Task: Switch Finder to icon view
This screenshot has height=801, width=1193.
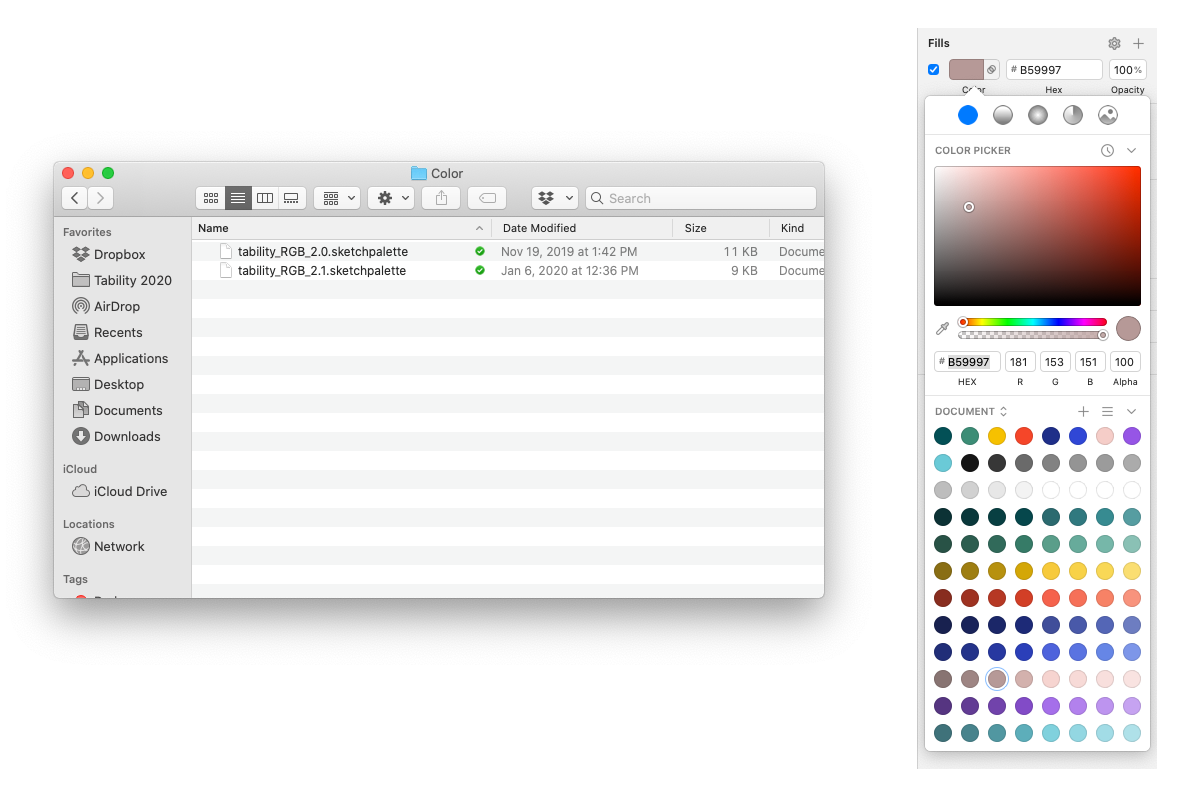Action: [211, 198]
